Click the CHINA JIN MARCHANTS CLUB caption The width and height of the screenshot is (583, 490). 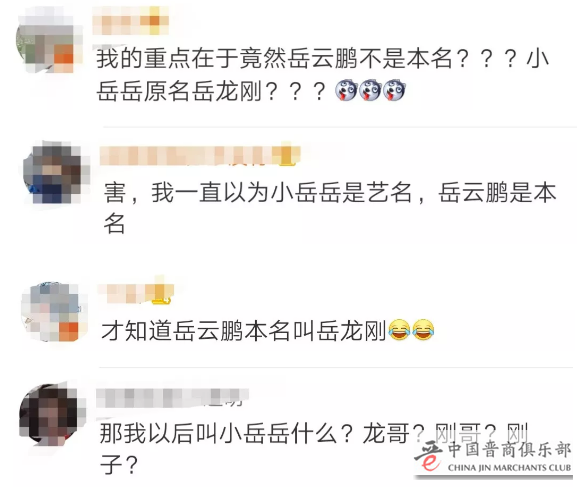509,468
